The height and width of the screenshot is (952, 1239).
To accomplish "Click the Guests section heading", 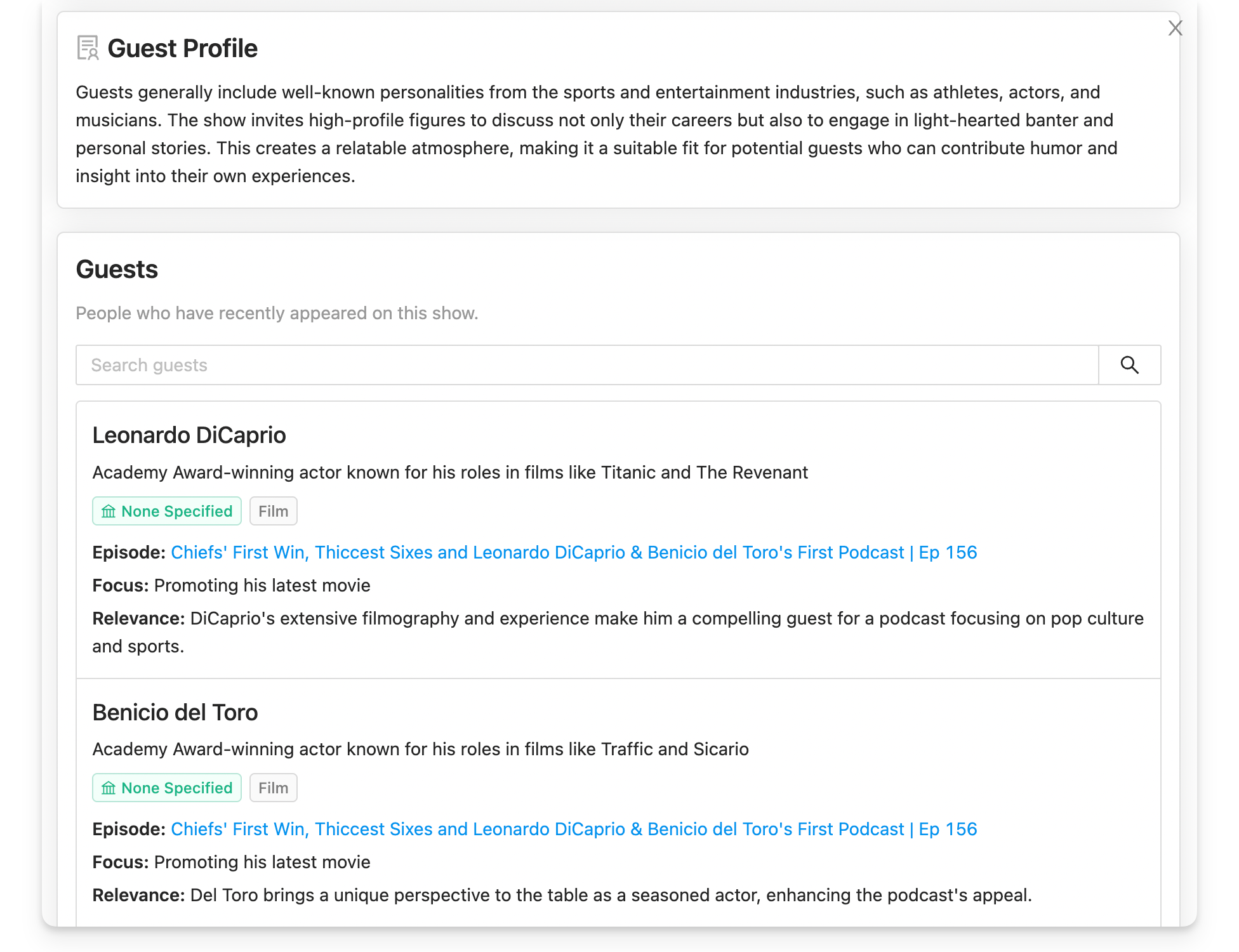I will point(117,269).
